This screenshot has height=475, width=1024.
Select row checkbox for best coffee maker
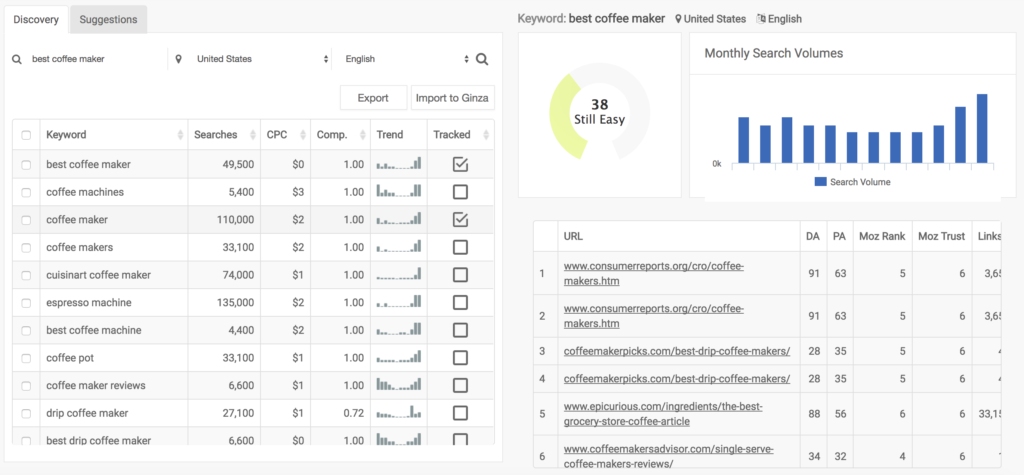(x=26, y=165)
